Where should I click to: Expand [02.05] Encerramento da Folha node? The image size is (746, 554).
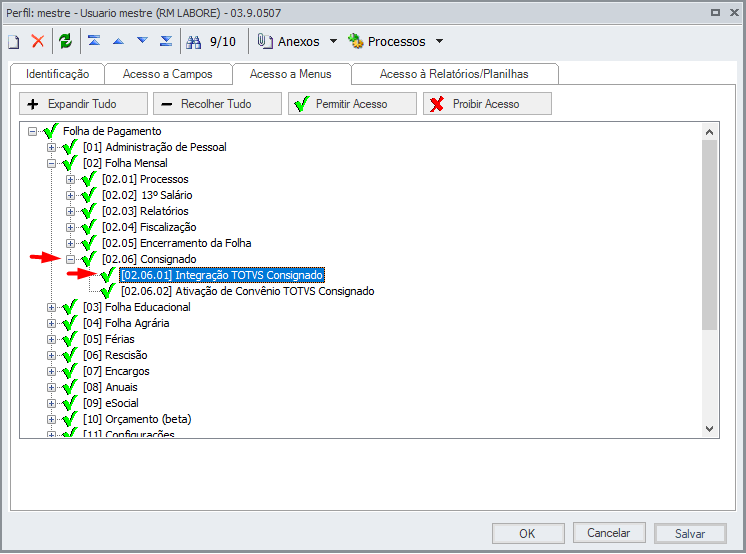[70, 243]
